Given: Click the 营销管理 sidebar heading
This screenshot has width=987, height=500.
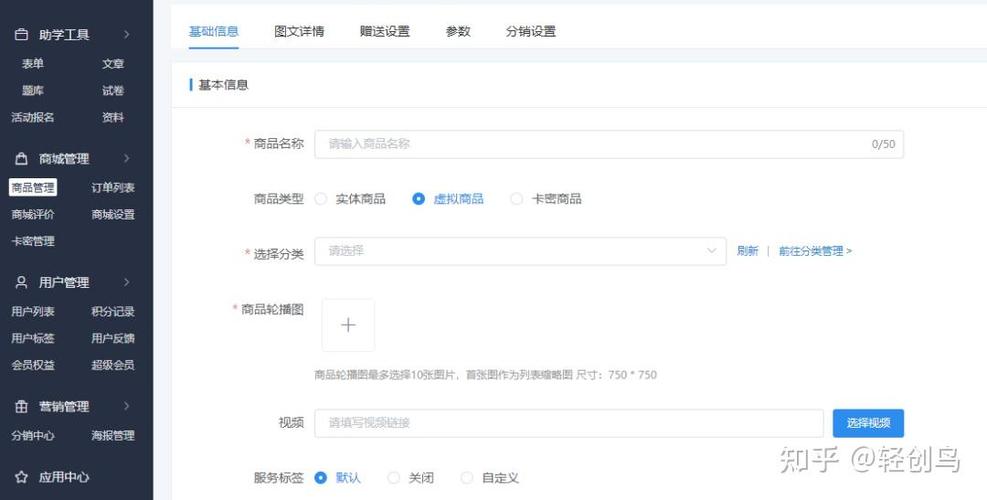Looking at the screenshot, I should click(x=64, y=407).
